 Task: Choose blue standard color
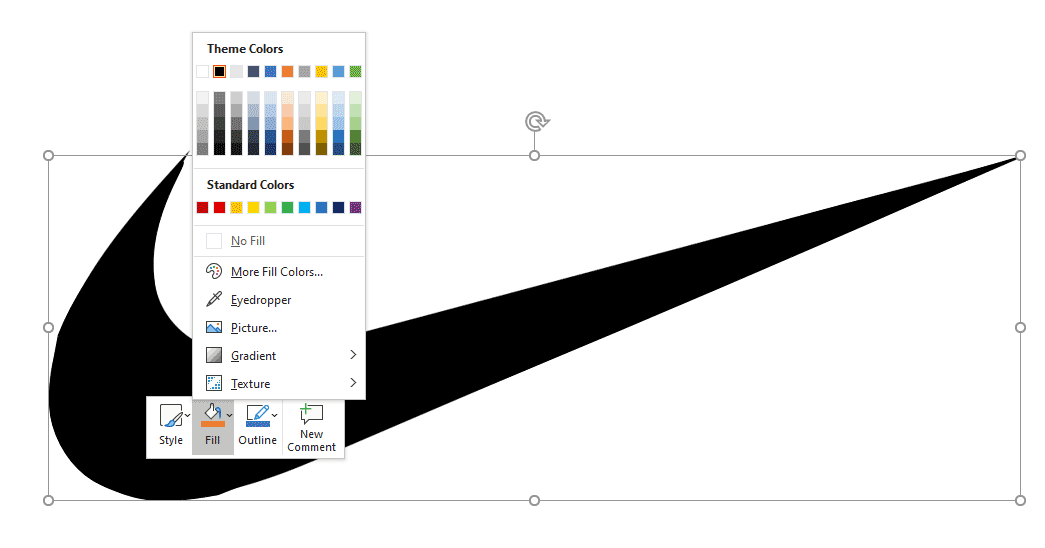[x=321, y=207]
